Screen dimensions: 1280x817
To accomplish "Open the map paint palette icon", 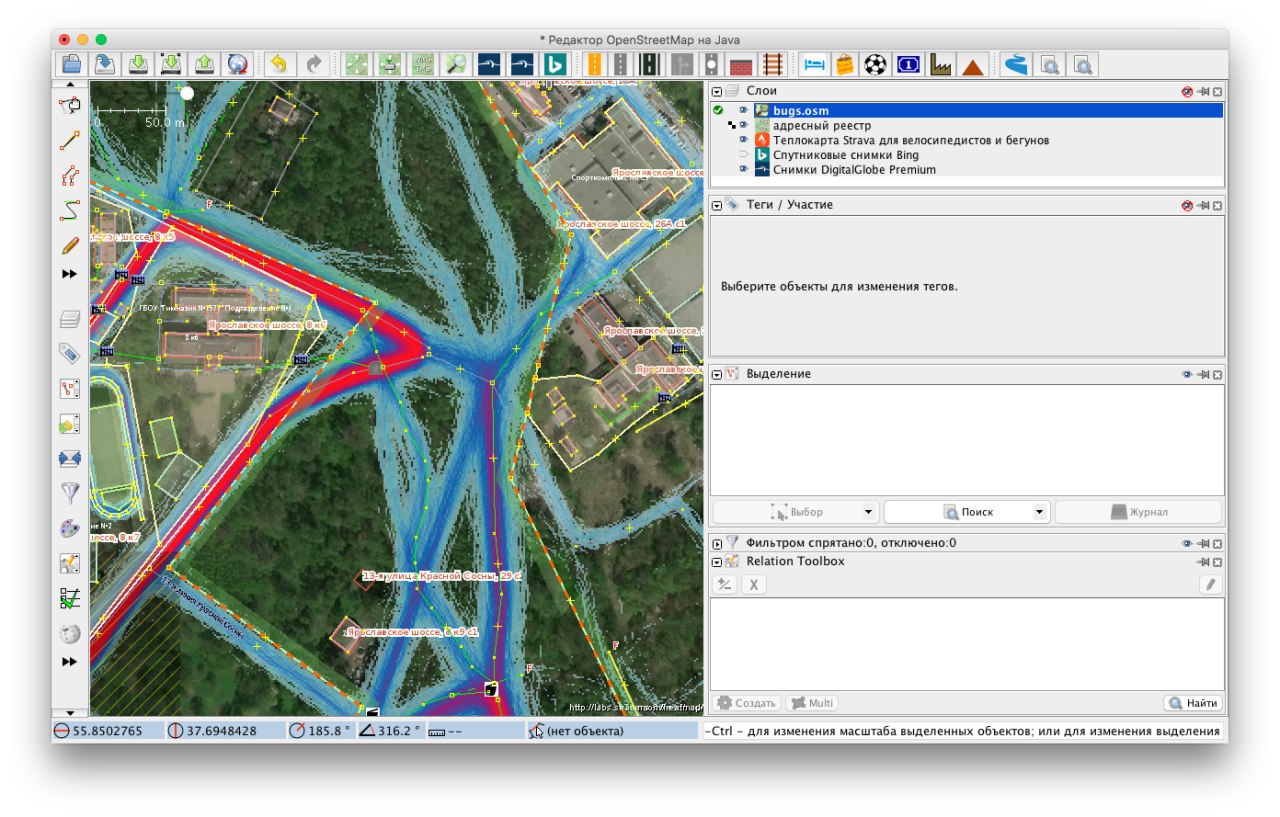I will tap(70, 528).
